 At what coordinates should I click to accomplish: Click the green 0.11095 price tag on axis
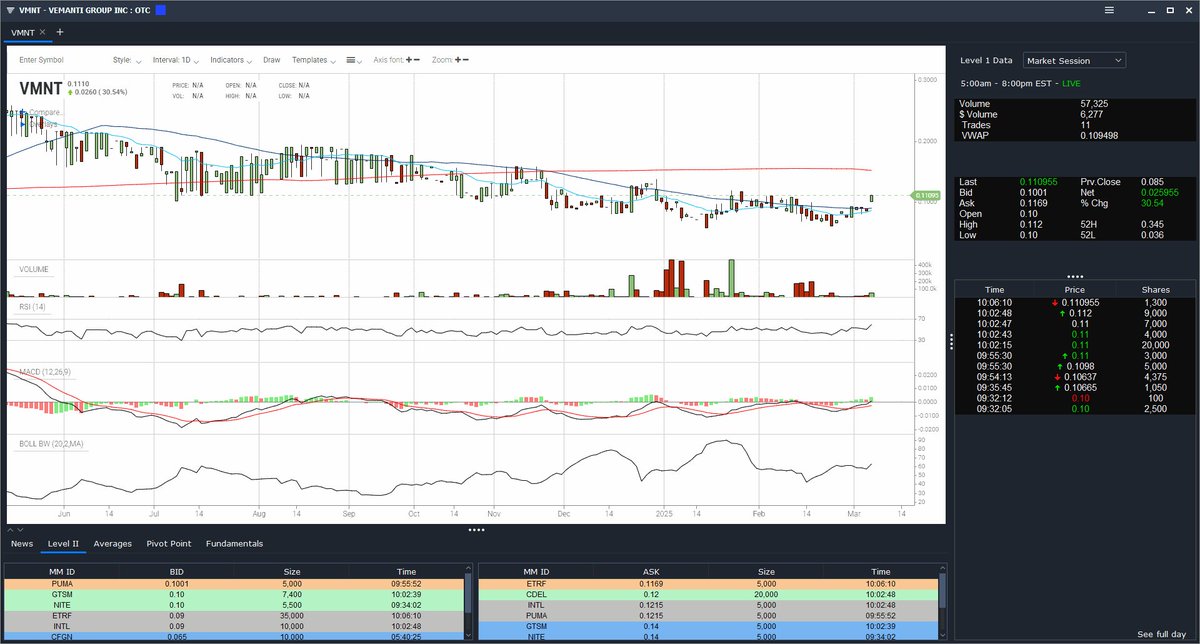coord(926,195)
